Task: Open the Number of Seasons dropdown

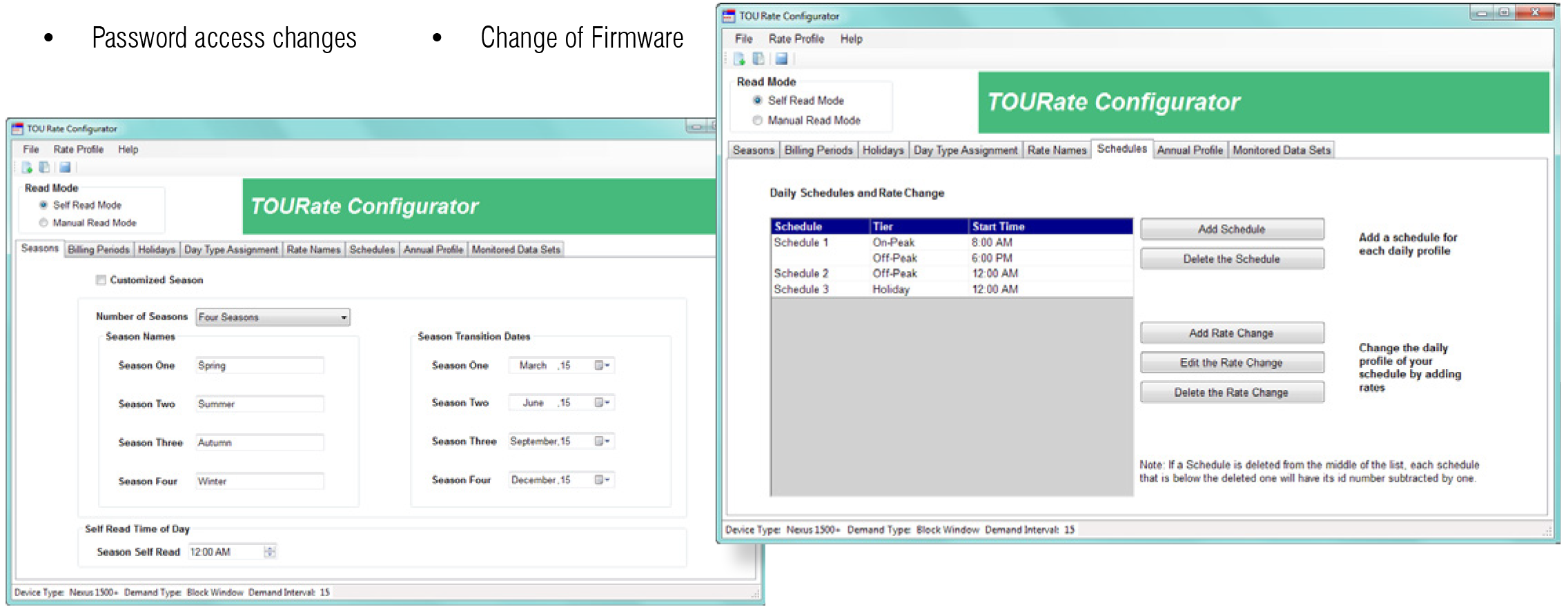Action: [x=273, y=317]
